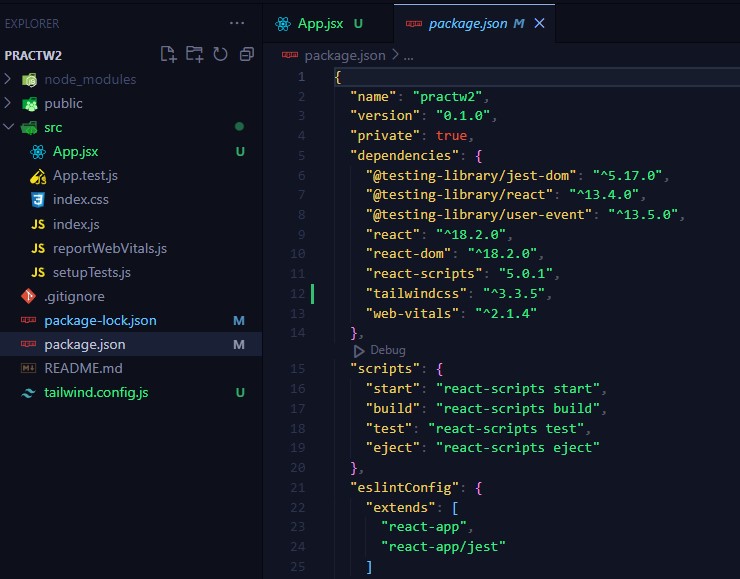Screen dimensions: 740x579
Task: Click the New File icon in Explorer
Action: click(168, 55)
